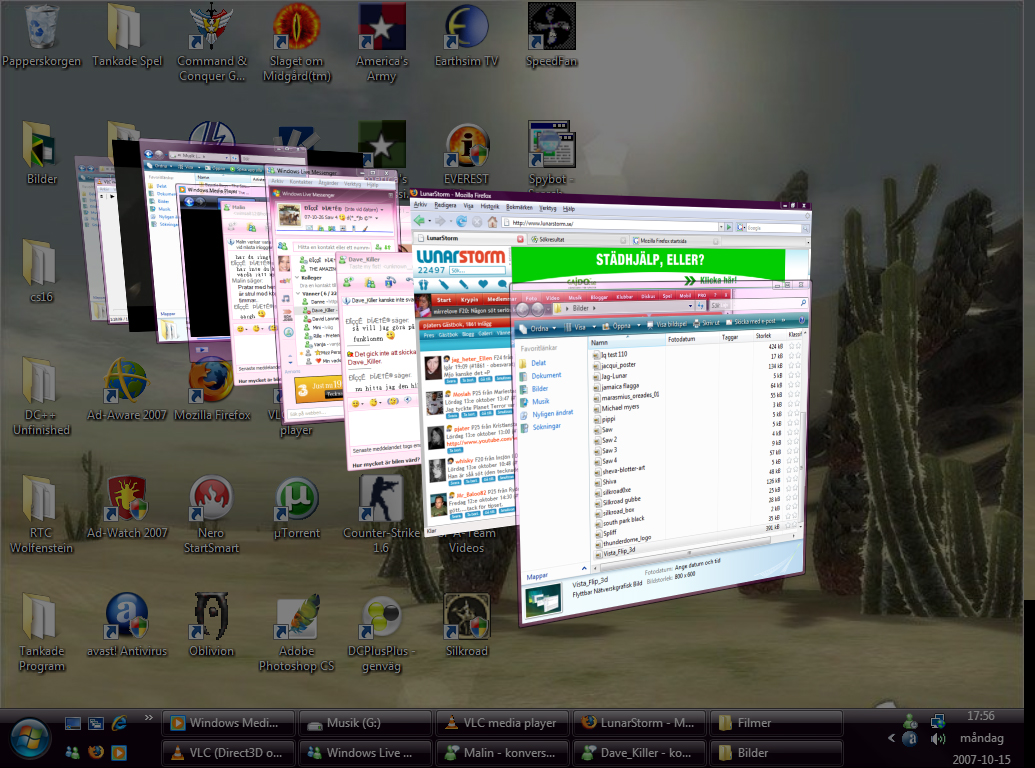Click the Windows Start orb
This screenshot has height=768, width=1035.
click(x=30, y=738)
